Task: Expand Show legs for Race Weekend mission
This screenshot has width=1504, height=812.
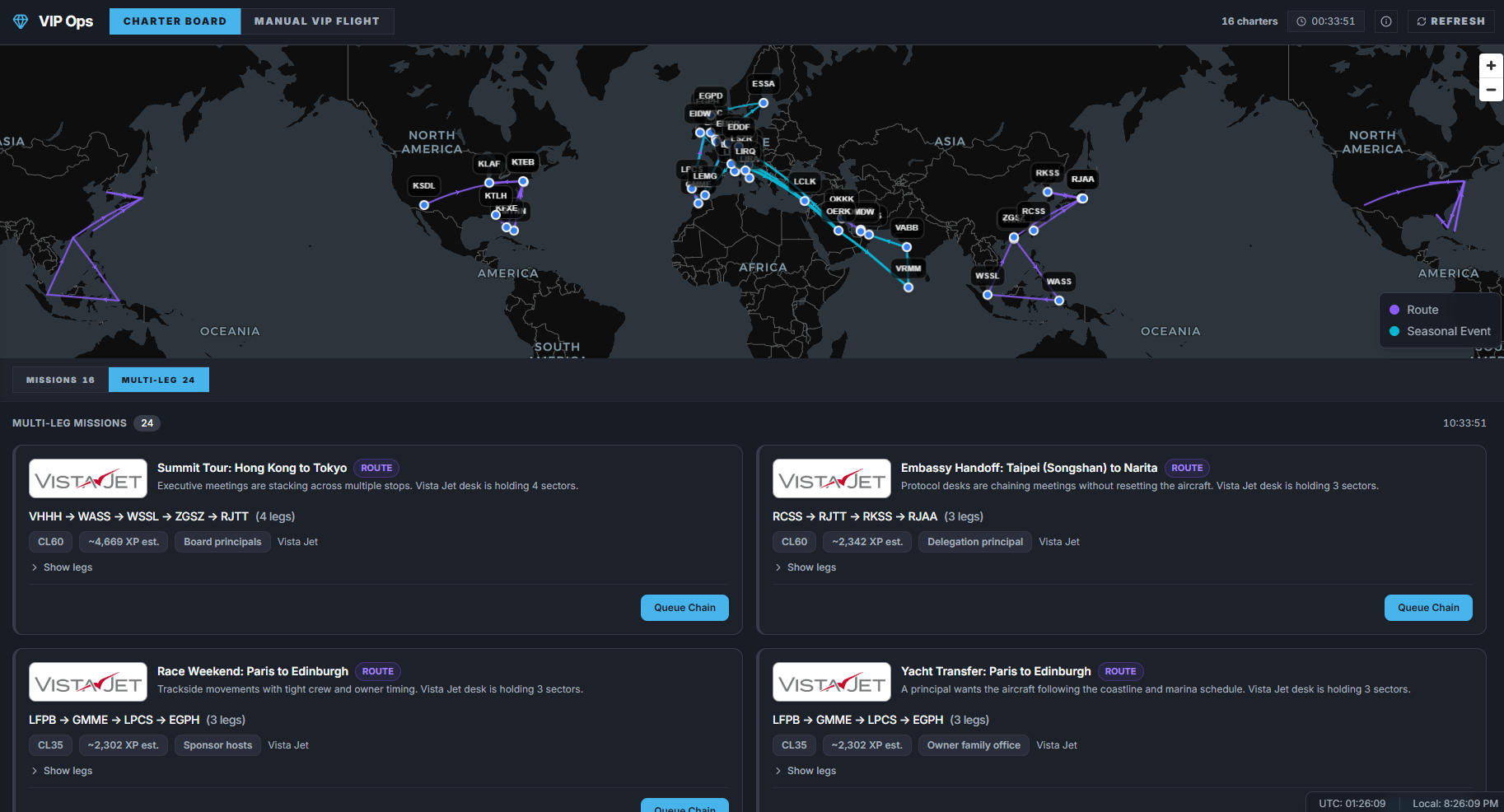Action: click(x=62, y=771)
